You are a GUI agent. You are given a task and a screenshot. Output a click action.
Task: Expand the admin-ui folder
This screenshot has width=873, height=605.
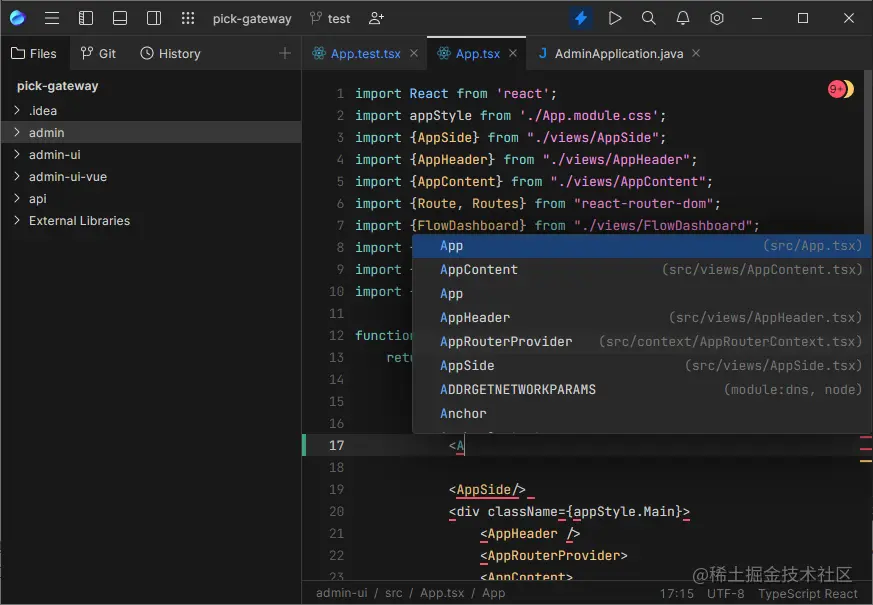[x=17, y=154]
